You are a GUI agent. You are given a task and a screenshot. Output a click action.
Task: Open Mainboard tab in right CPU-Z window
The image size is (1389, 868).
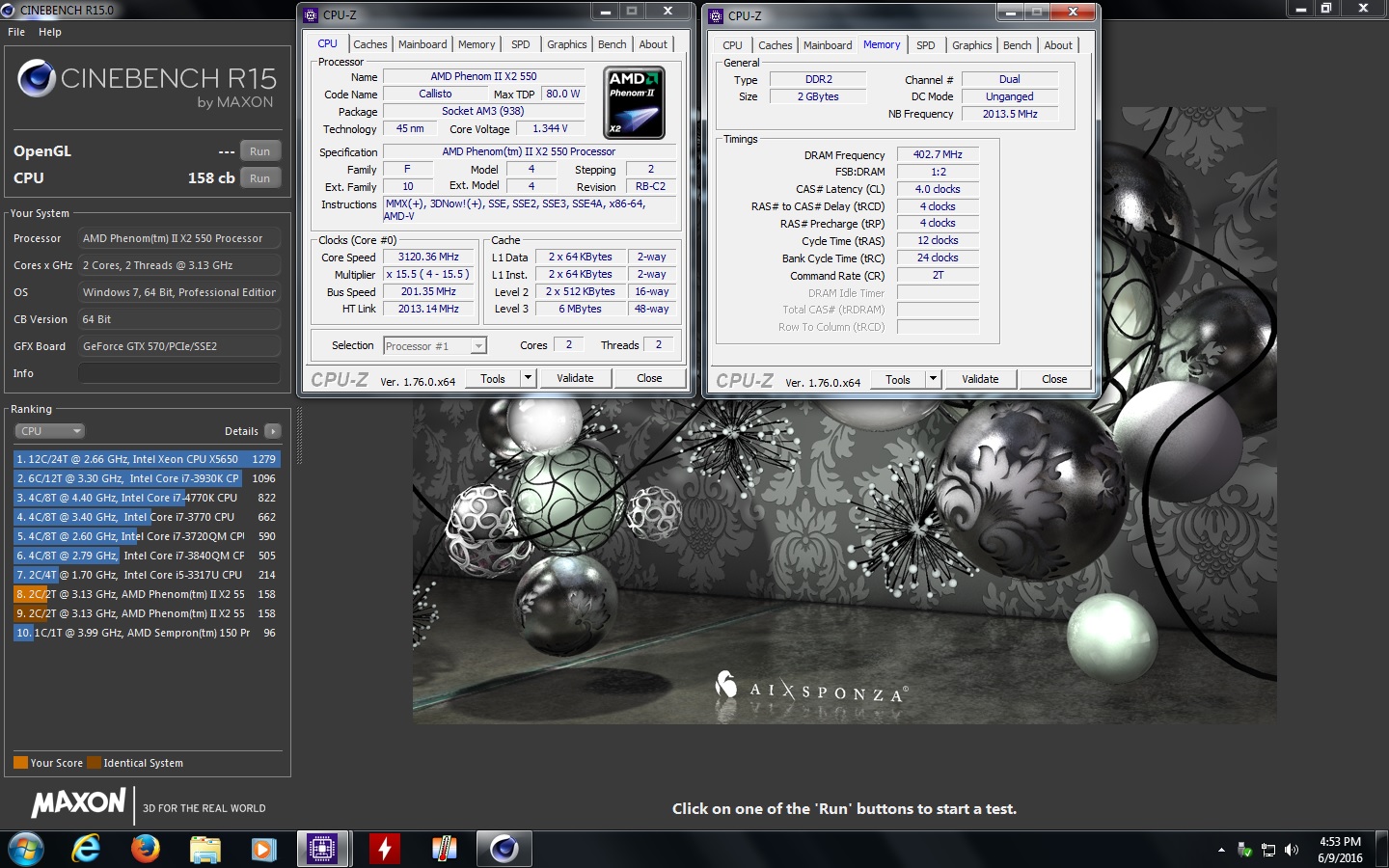[828, 45]
